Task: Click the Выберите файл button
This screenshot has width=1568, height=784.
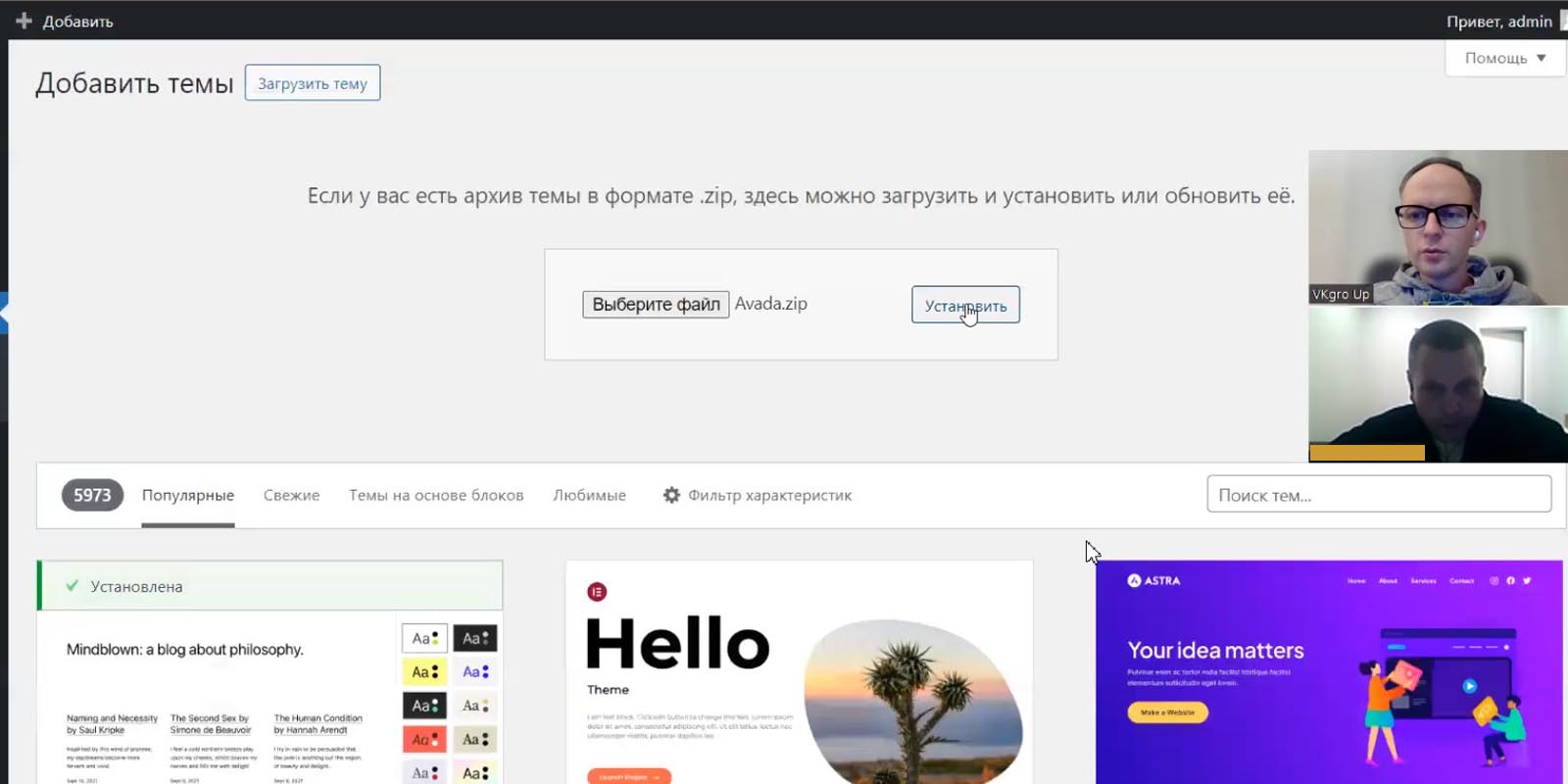Action: click(x=656, y=304)
